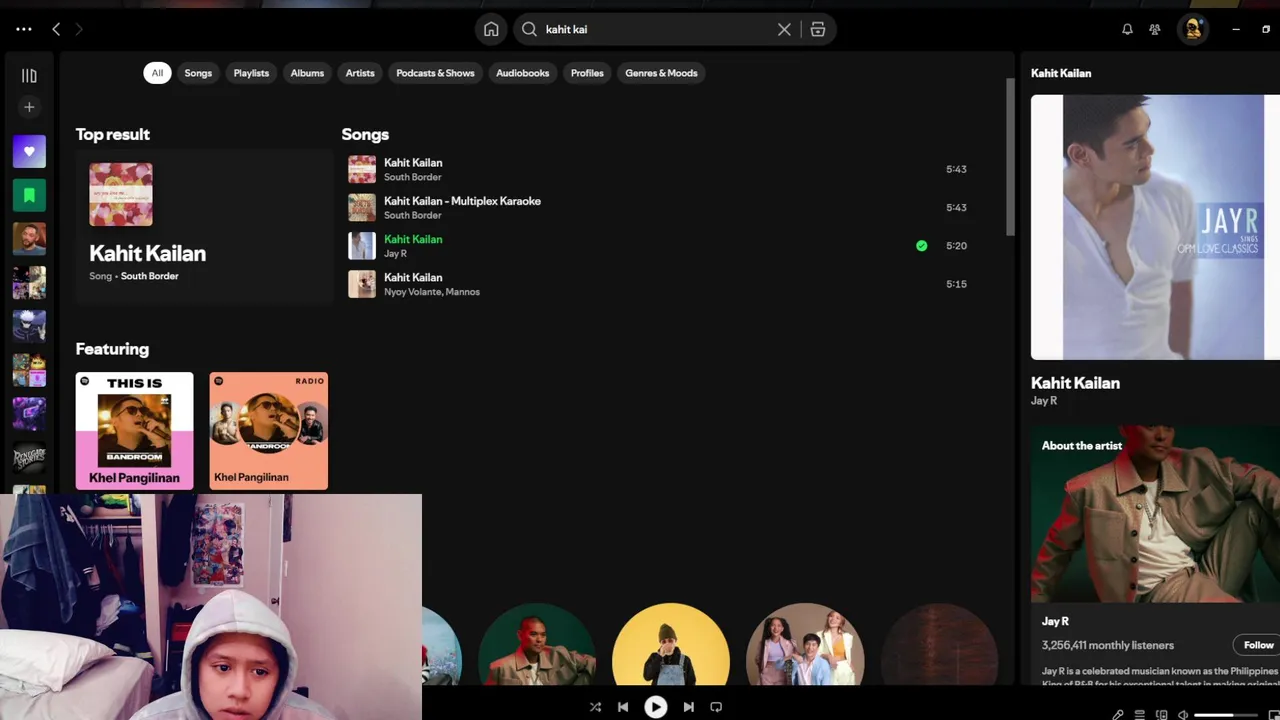
Task: Open the user profile avatar menu
Action: (x=1193, y=29)
